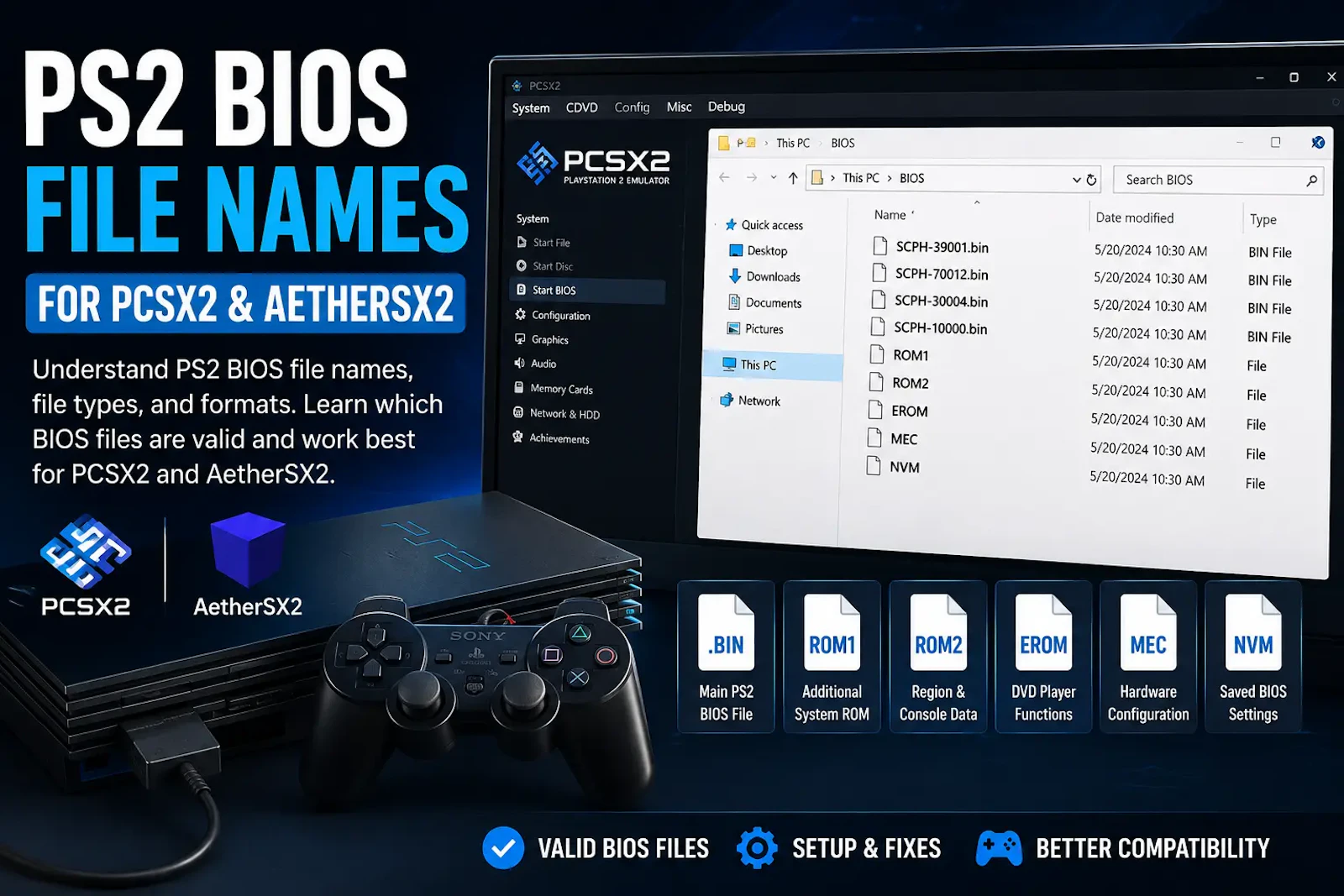Screen dimensions: 1344x896
Task: Select the NVM file
Action: tap(893, 466)
